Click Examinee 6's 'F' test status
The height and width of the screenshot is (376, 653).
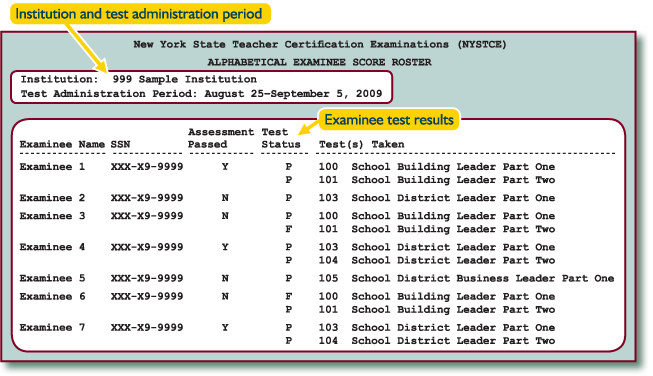(289, 296)
